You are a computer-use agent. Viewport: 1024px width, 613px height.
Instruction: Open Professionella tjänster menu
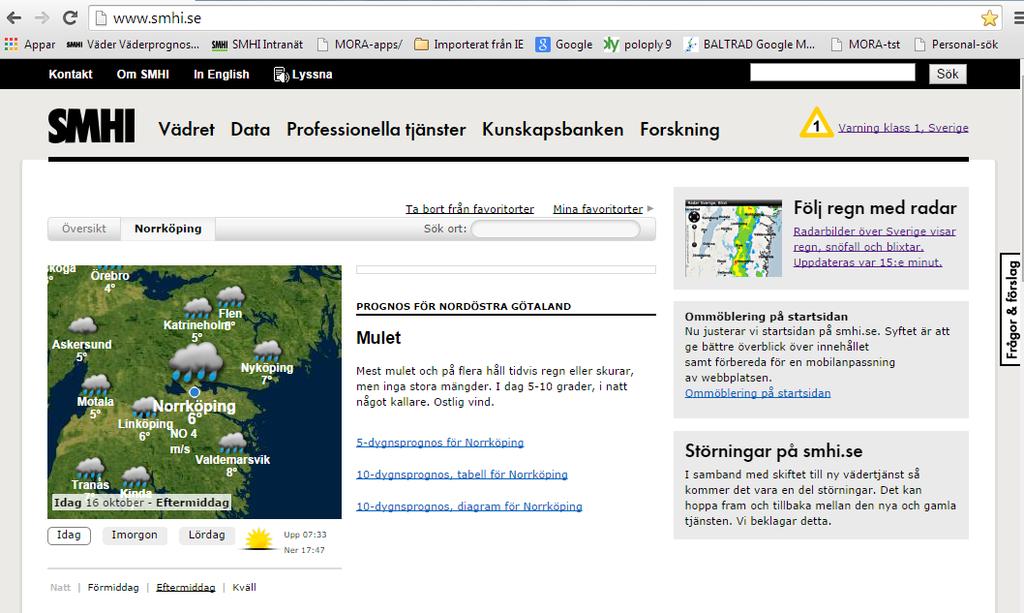tap(376, 129)
